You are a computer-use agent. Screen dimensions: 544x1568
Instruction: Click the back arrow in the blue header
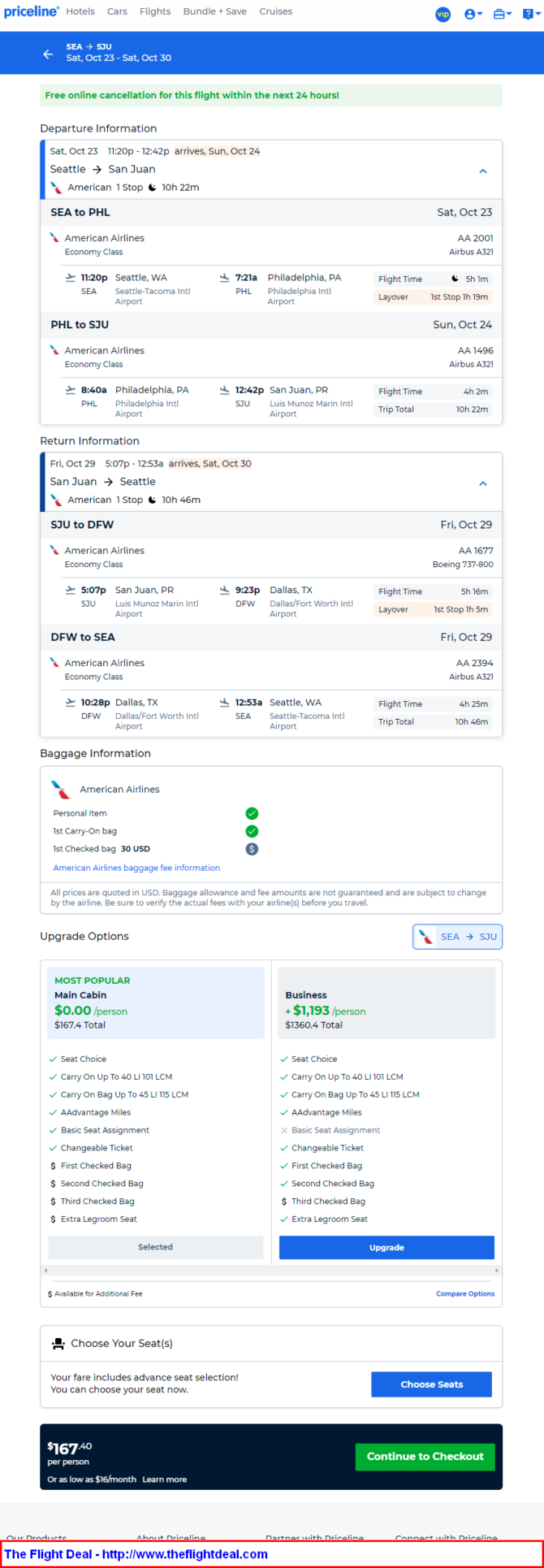coord(48,54)
